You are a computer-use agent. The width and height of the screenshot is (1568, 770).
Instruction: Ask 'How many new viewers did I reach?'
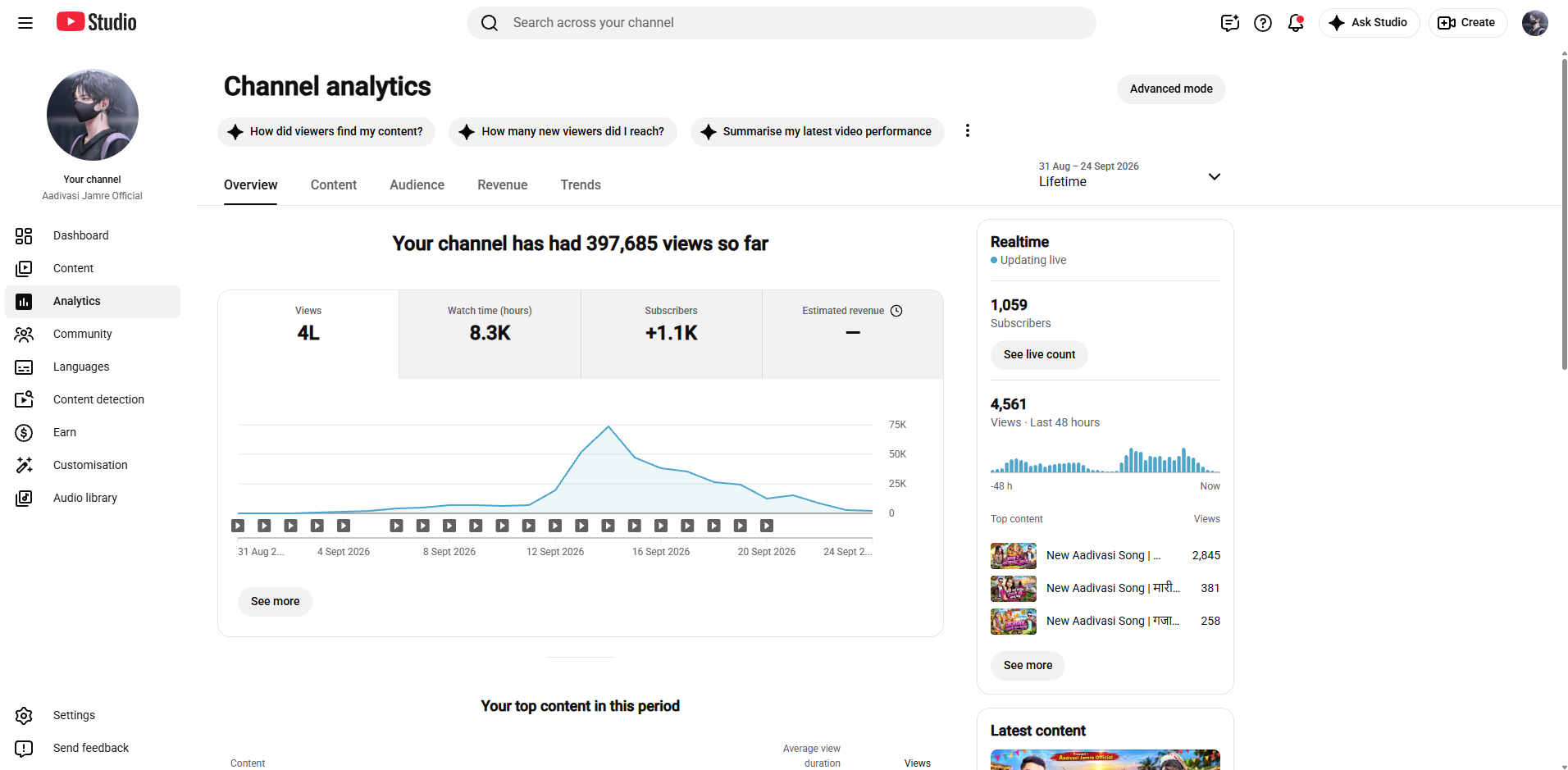point(563,132)
